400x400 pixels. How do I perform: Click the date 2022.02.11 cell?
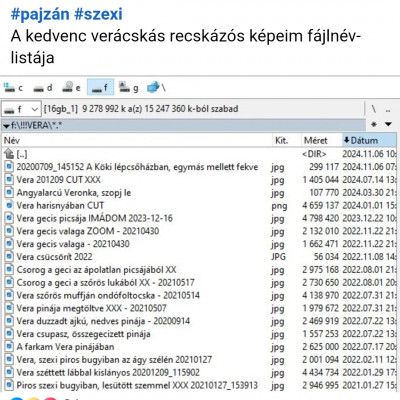(x=369, y=359)
